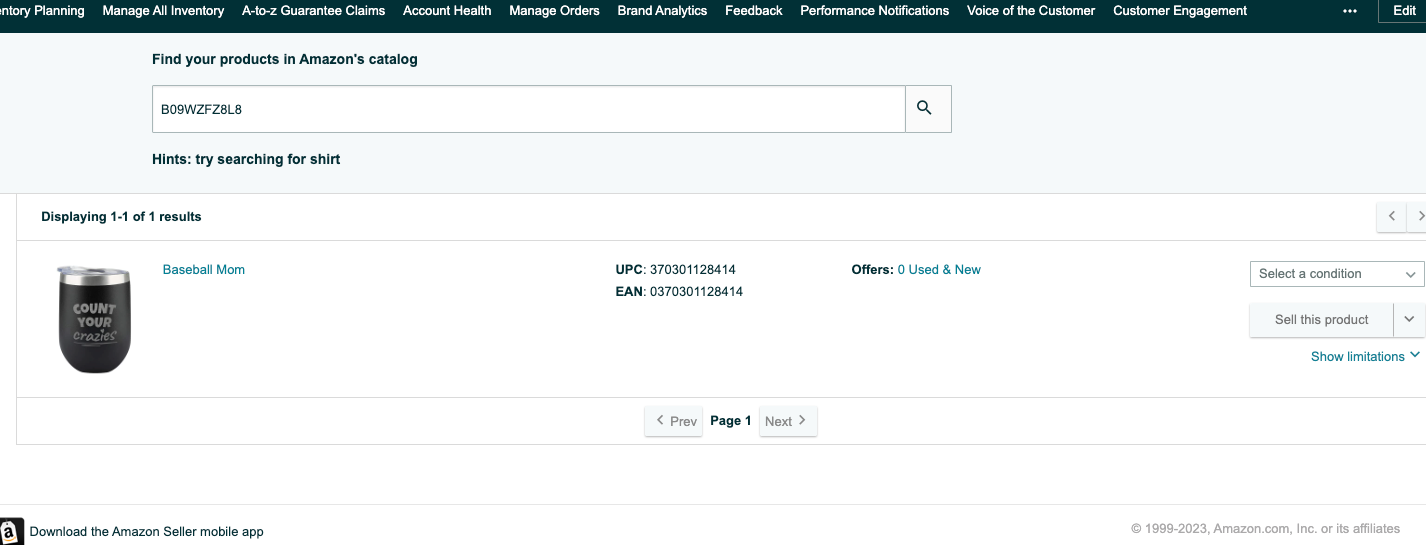
Task: Click Sell this product button
Action: [1322, 320]
